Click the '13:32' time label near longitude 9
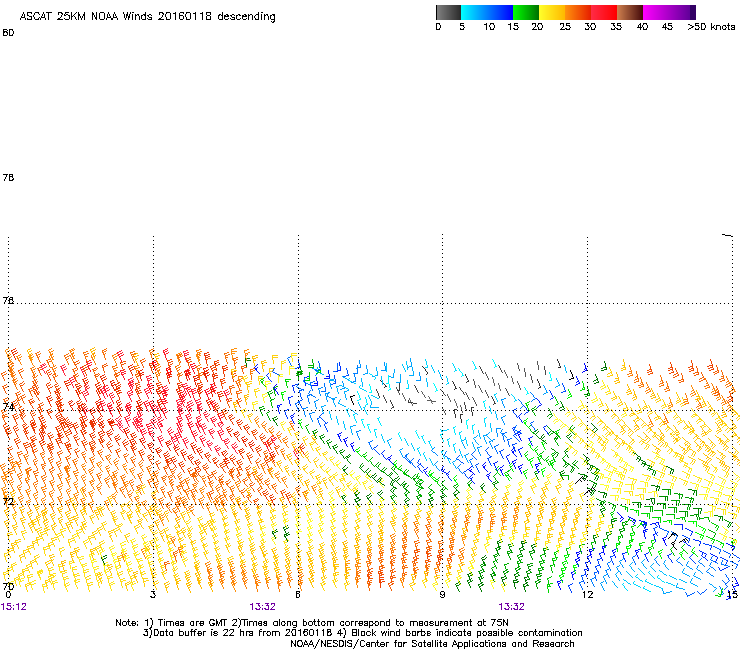The image size is (740, 650). 512,607
